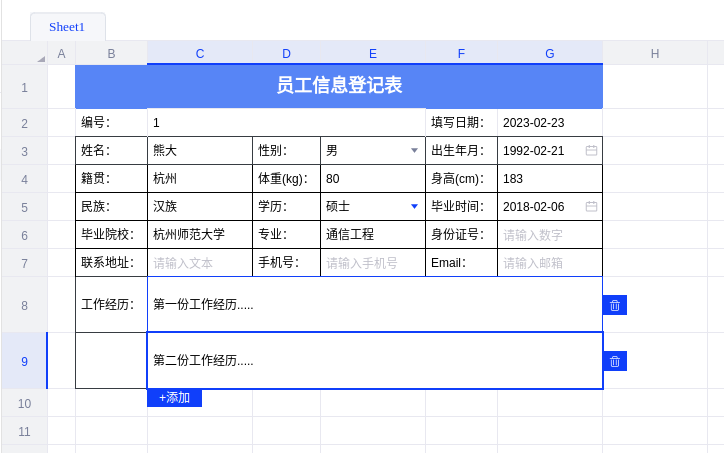Image resolution: width=724 pixels, height=453 pixels.
Task: Expand the 学历 dropdown
Action: 414,207
